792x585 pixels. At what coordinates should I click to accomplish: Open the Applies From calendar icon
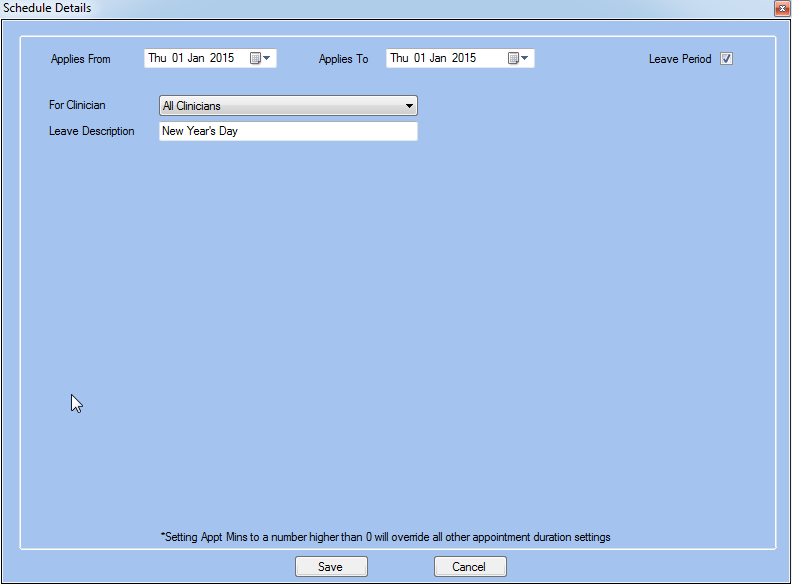click(x=255, y=59)
